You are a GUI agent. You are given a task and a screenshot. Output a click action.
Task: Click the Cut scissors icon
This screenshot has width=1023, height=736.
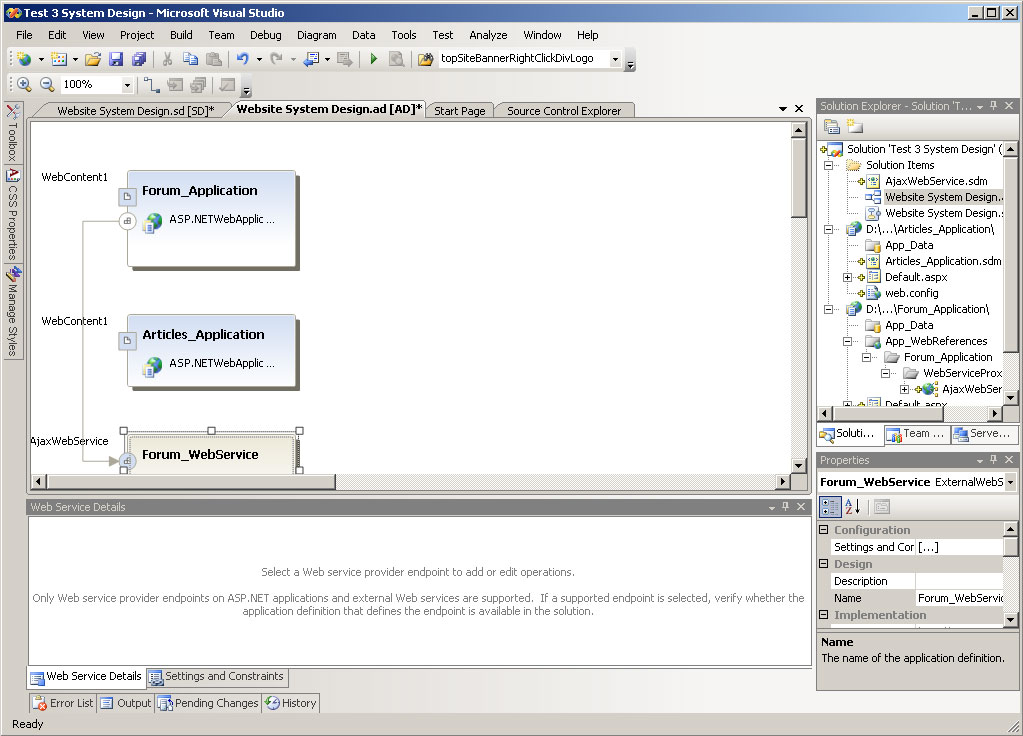pyautogui.click(x=167, y=59)
